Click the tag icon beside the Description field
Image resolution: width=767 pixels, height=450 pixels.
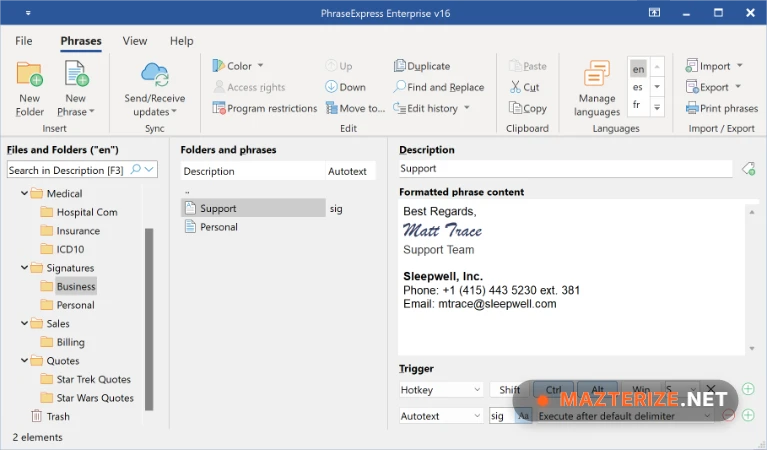tap(748, 169)
